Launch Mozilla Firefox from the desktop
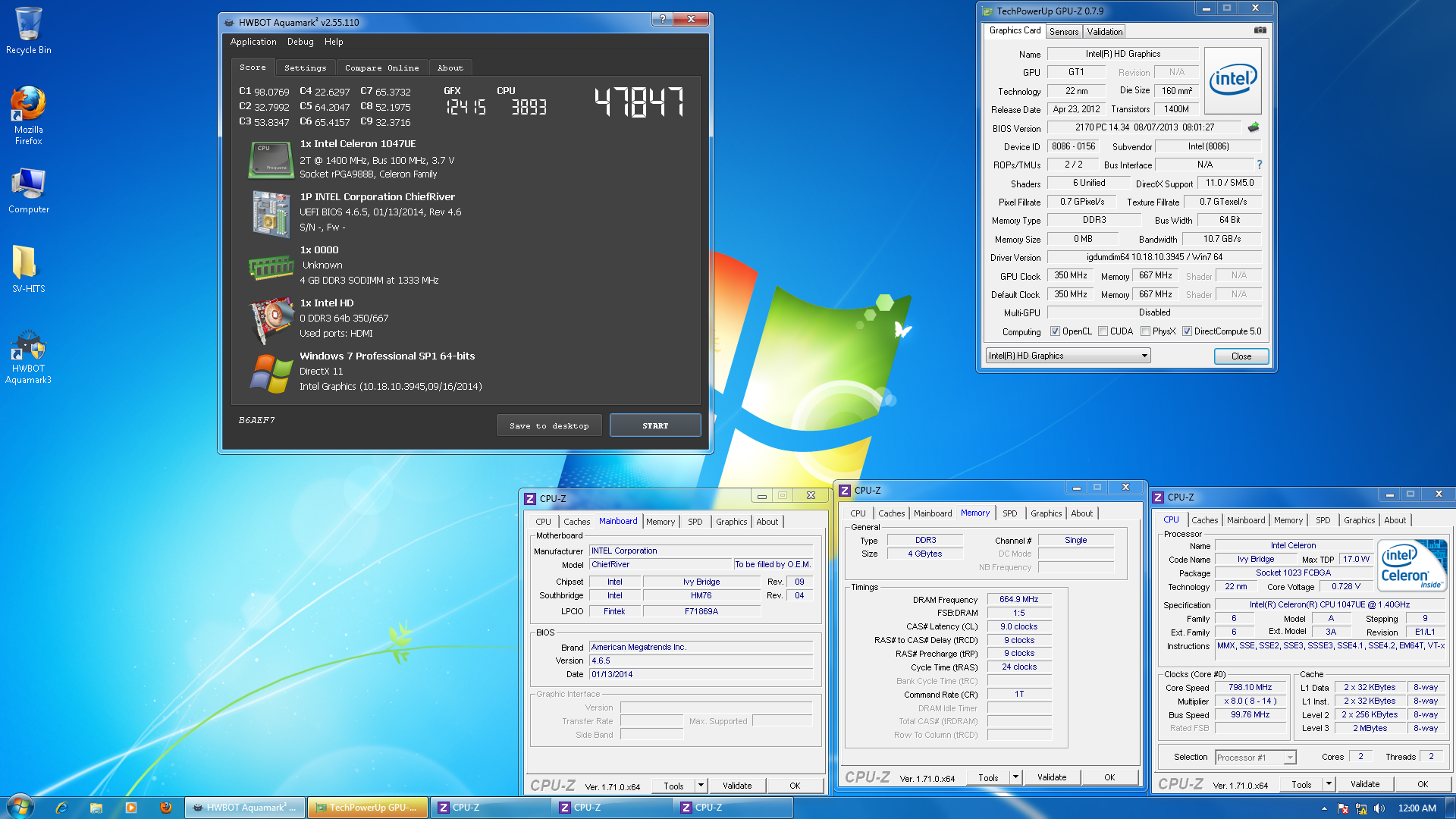The height and width of the screenshot is (819, 1456). [x=28, y=115]
